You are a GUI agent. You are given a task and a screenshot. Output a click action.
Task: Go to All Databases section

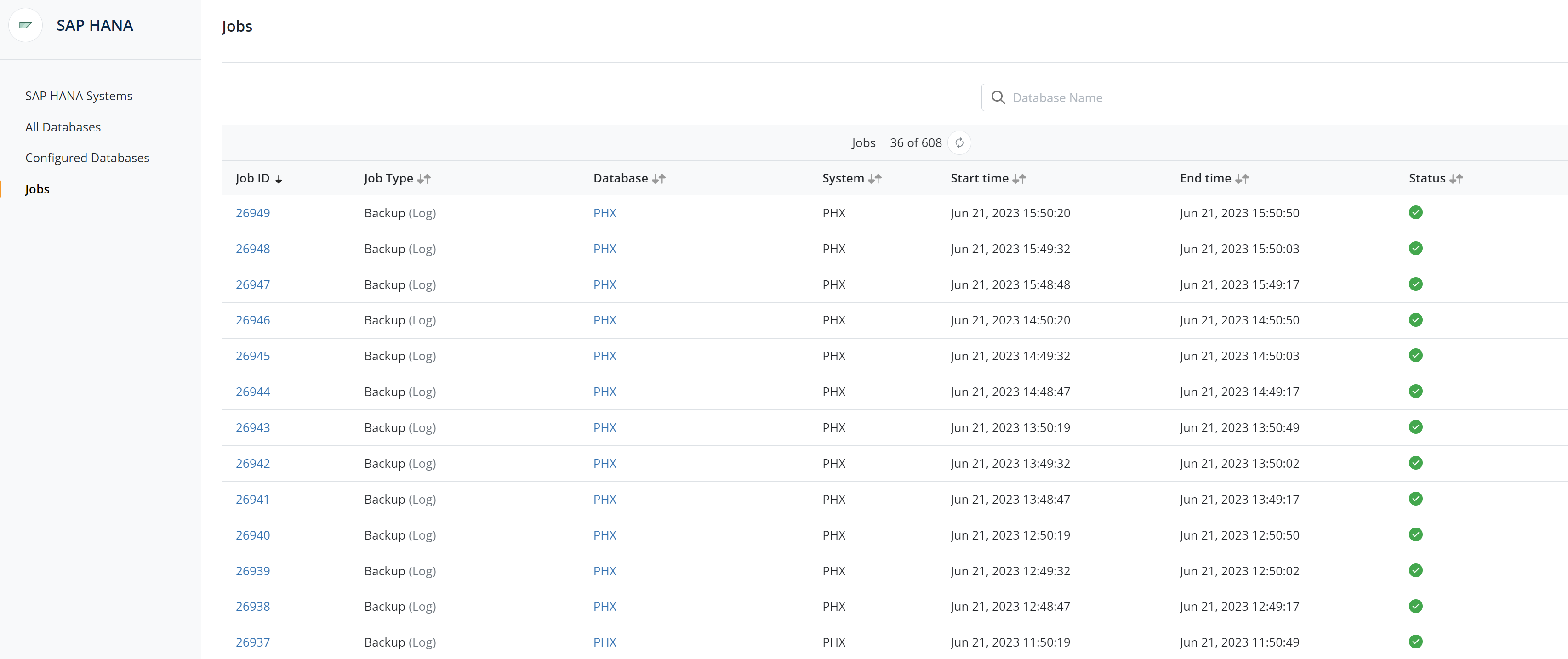63,127
